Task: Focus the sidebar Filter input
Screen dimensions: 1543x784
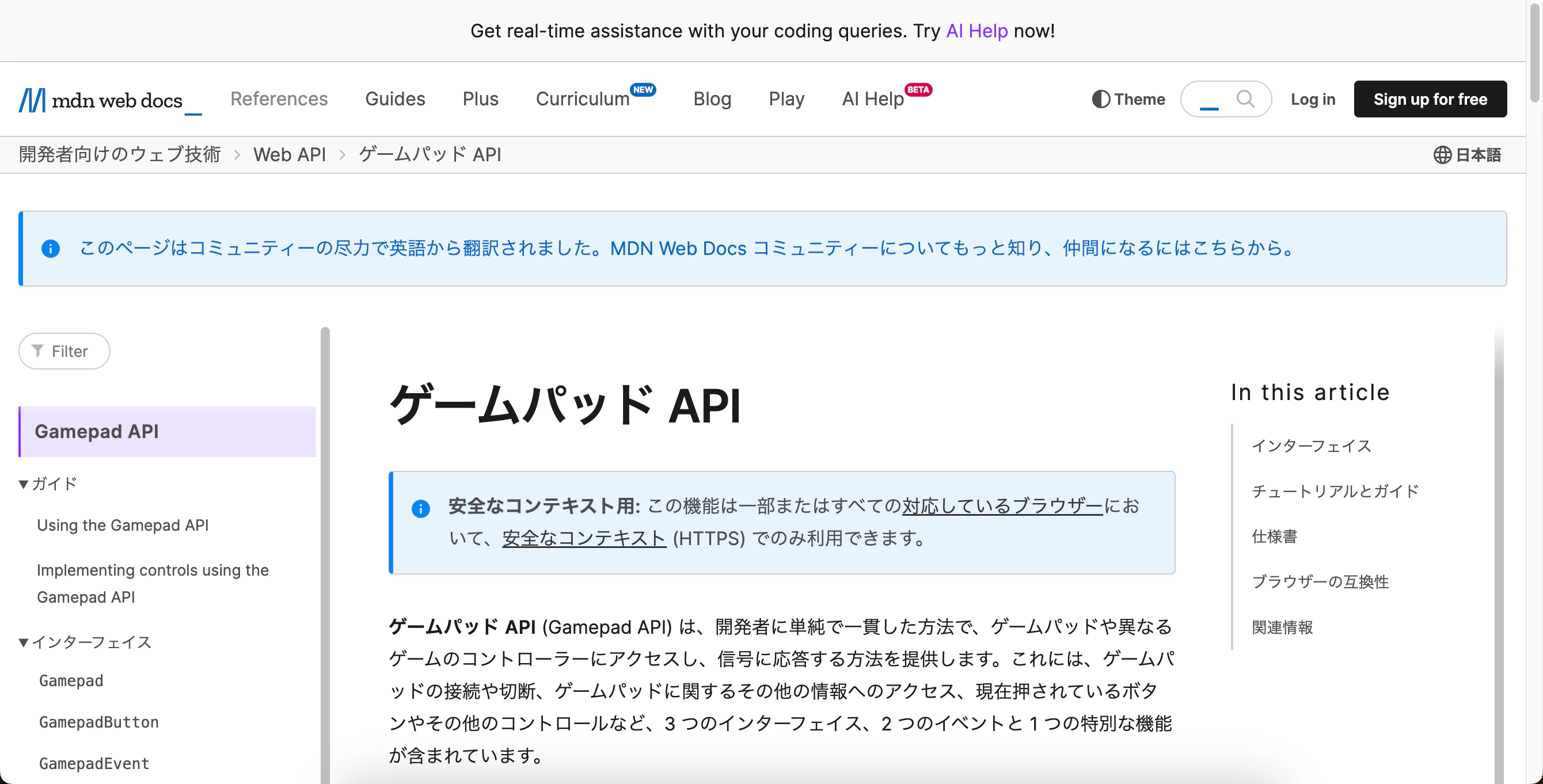Action: (x=64, y=351)
